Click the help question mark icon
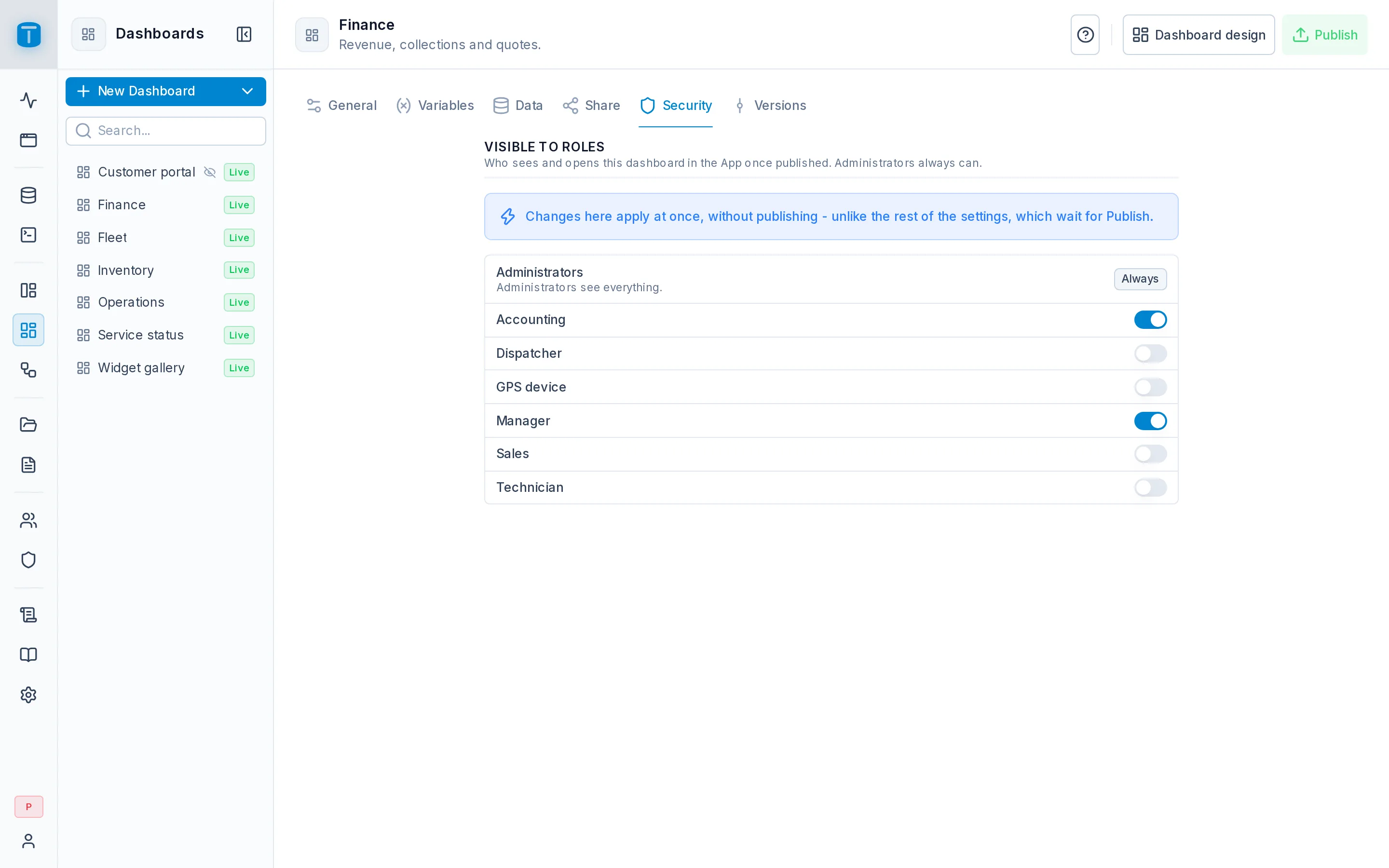Screen dimensions: 1389x868 pyautogui.click(x=1085, y=35)
